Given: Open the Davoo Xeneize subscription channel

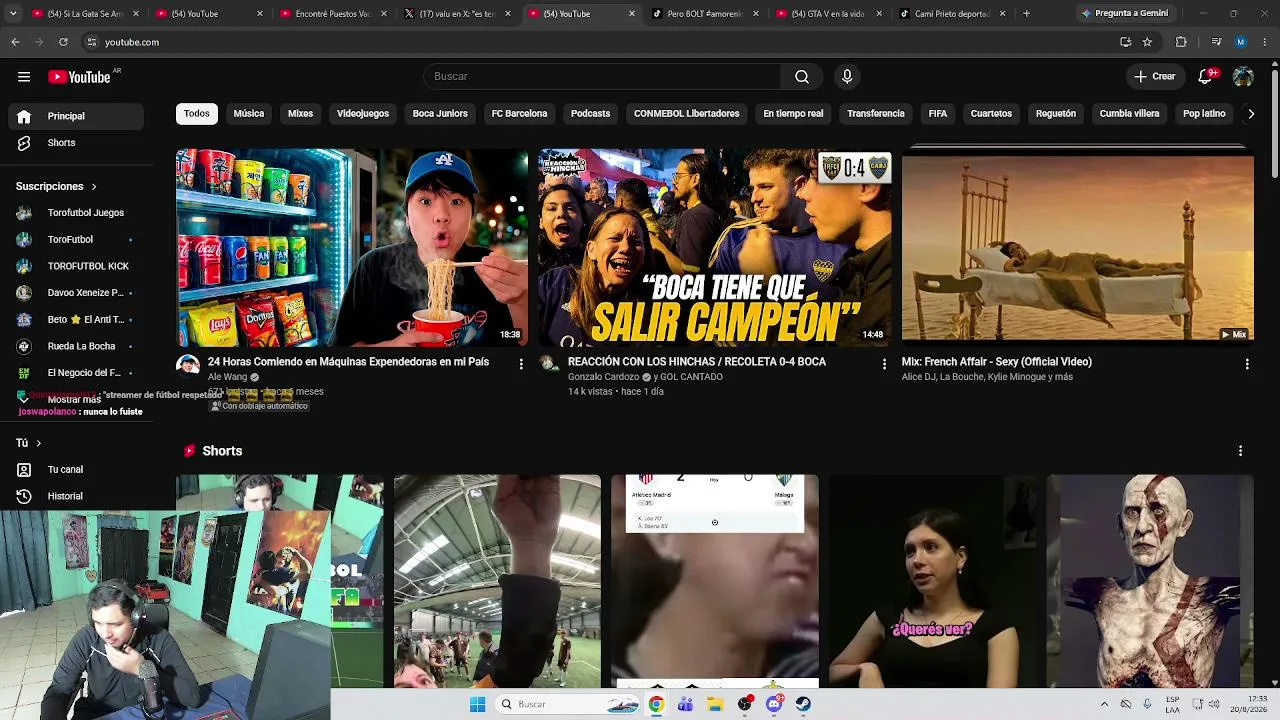Looking at the screenshot, I should coord(76,293).
